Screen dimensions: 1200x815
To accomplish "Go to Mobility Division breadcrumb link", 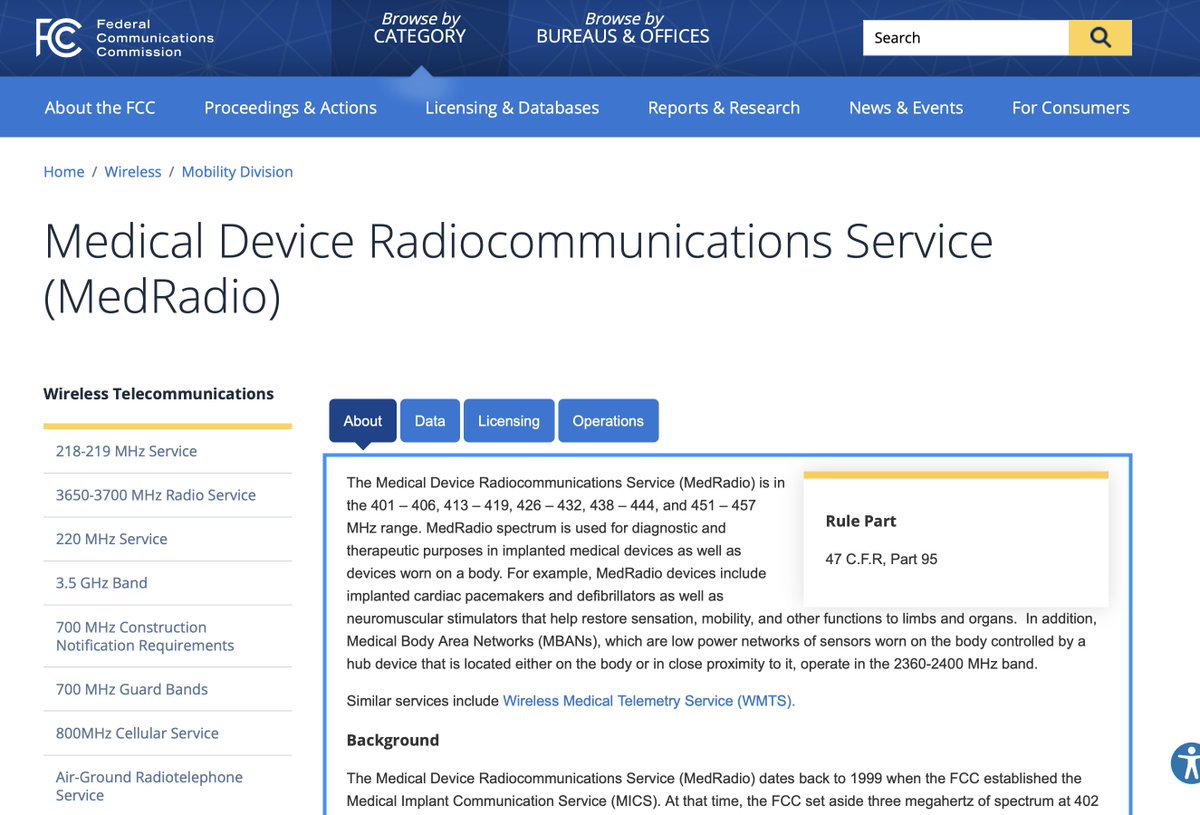I will pos(237,172).
